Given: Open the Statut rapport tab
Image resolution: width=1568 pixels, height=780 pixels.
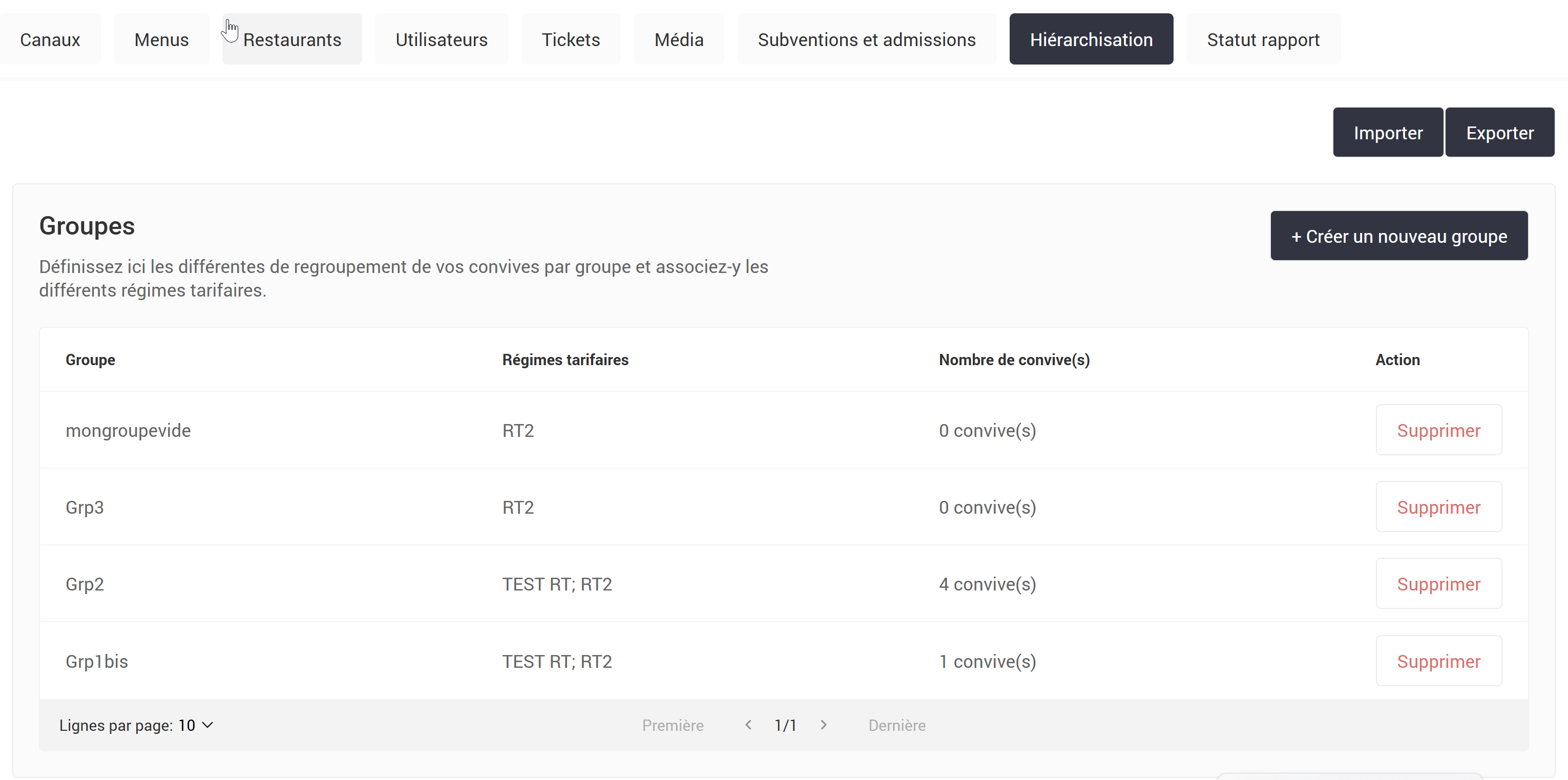Looking at the screenshot, I should [1263, 39].
